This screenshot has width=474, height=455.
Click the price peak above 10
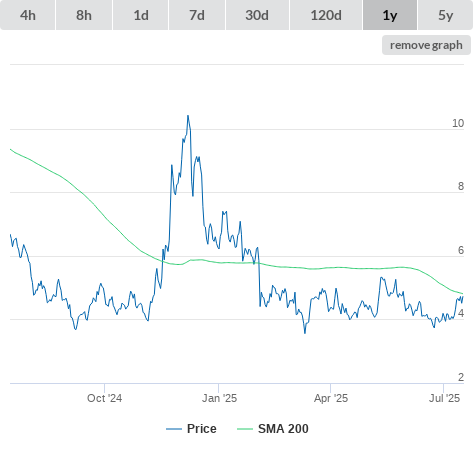point(188,116)
